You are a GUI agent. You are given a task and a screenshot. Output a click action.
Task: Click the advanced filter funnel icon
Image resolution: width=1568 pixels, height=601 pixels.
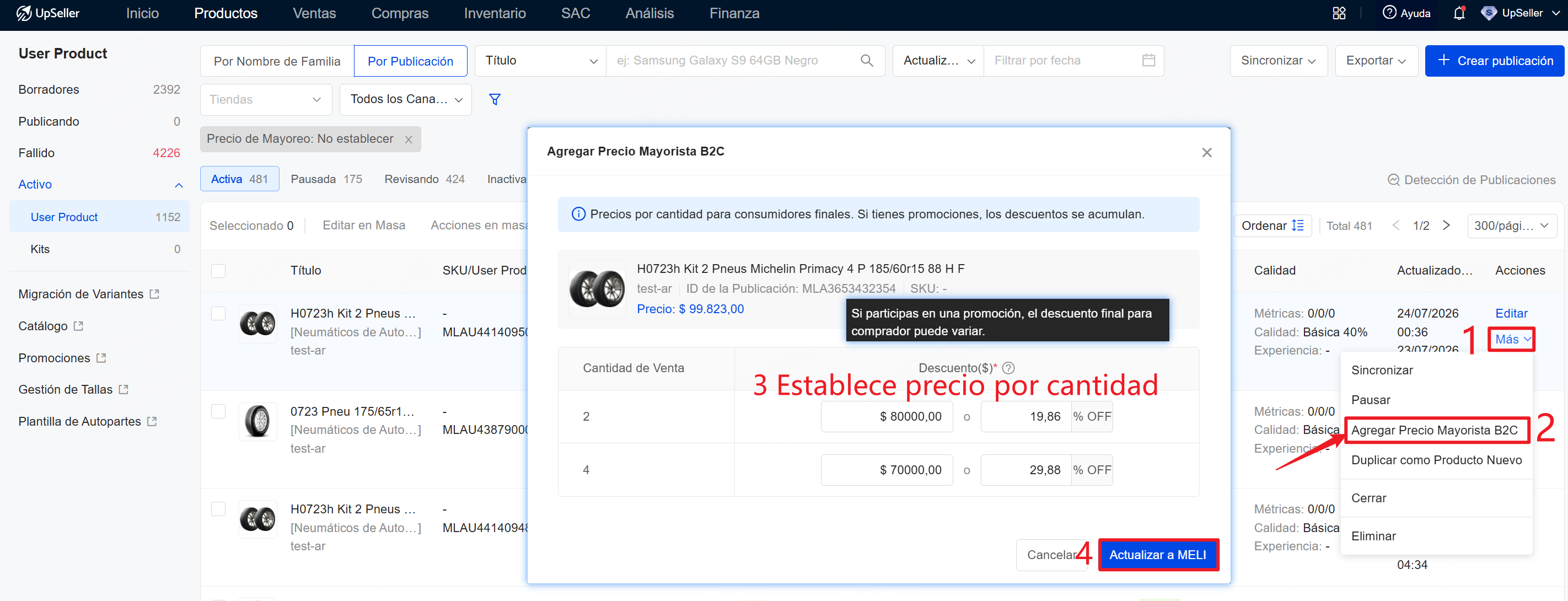click(495, 99)
